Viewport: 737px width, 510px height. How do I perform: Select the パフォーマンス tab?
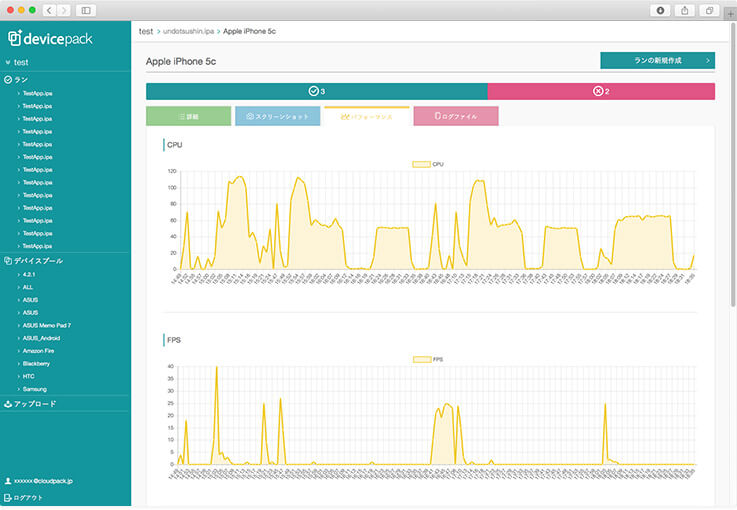click(x=367, y=116)
